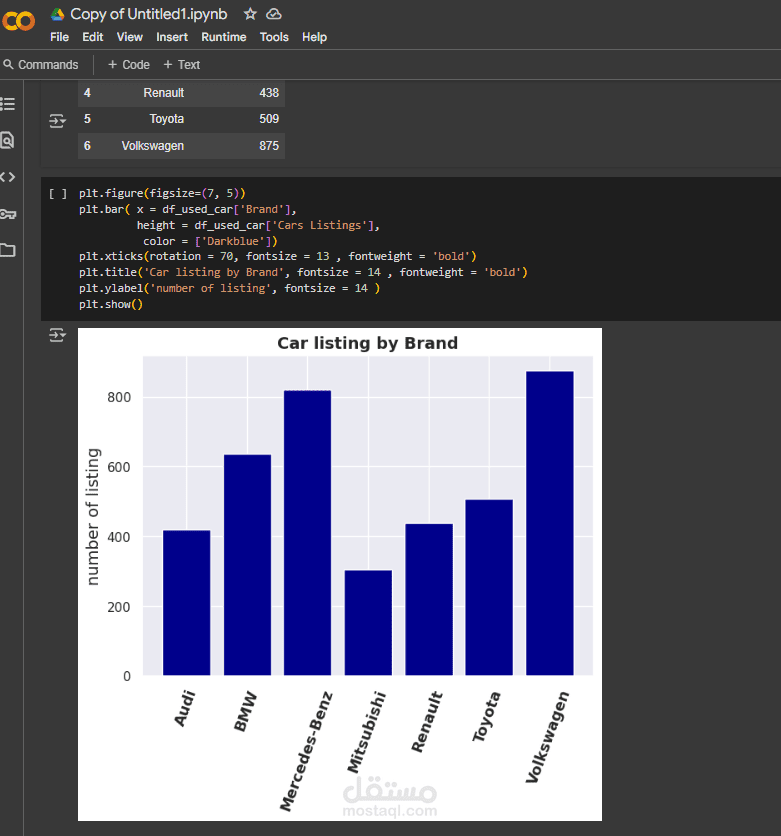Click the notebook title Copy of Untitled1.ipynb
This screenshot has width=781, height=836.
[149, 14]
